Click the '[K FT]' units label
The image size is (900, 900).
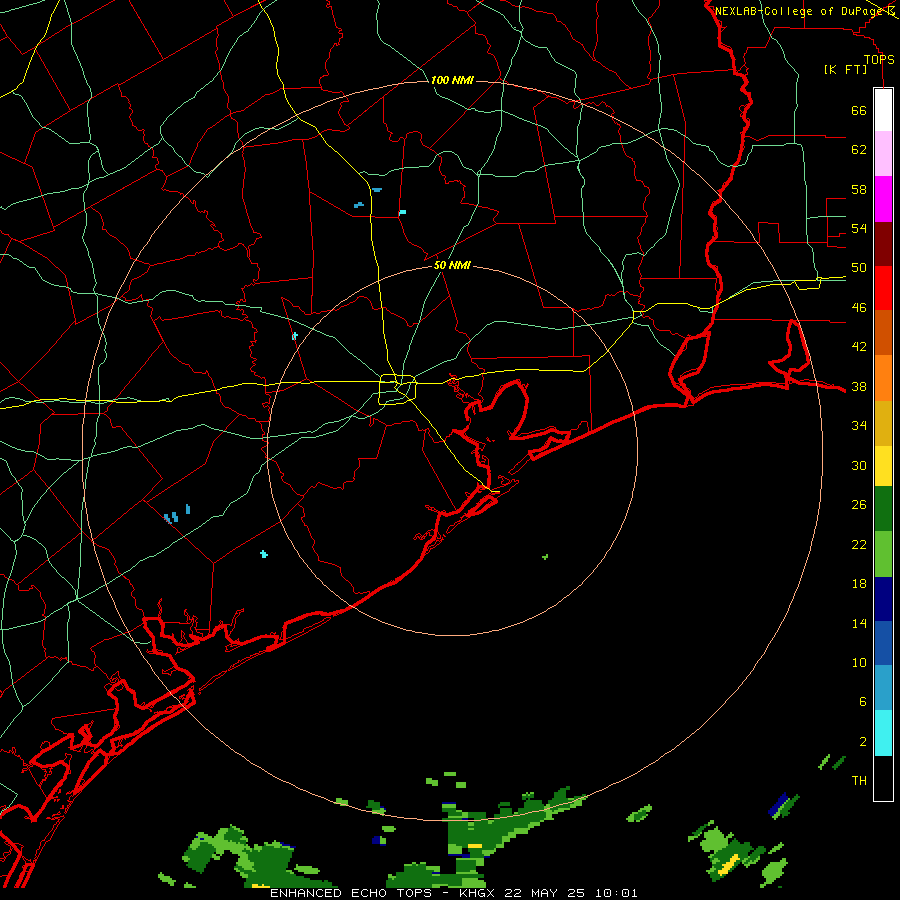coord(845,69)
